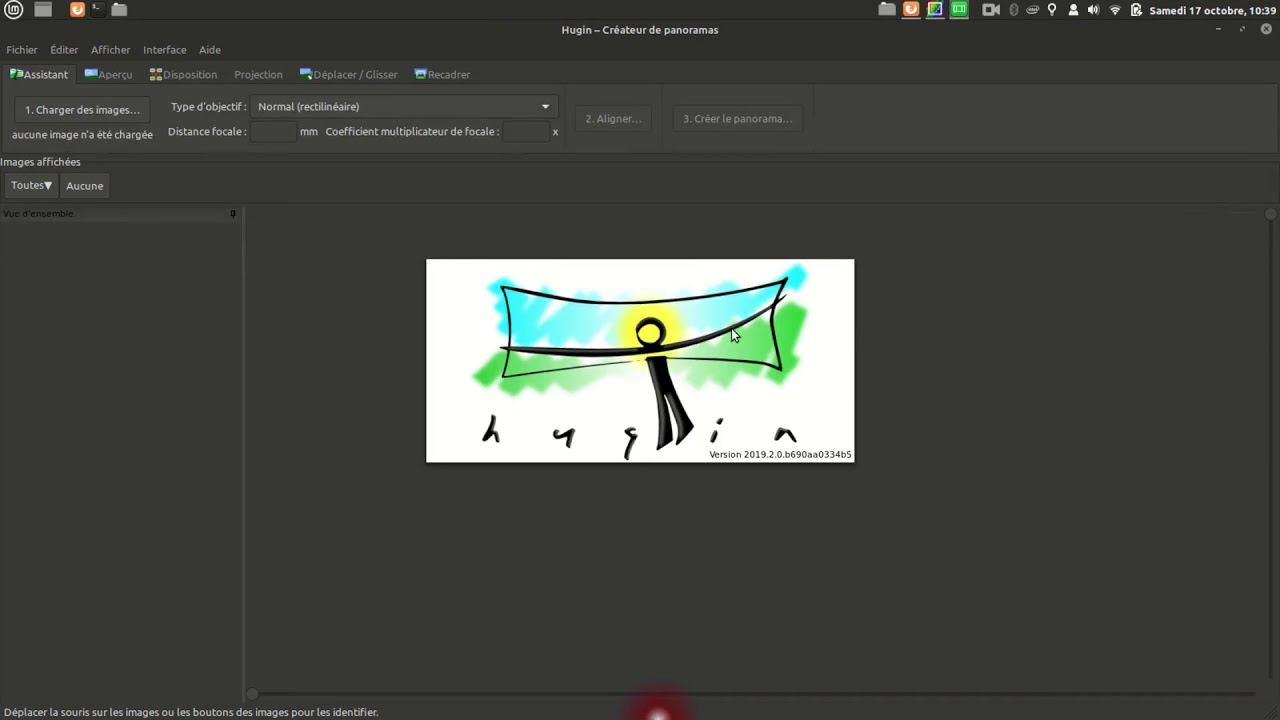Image resolution: width=1280 pixels, height=720 pixels.
Task: Launch Firefox from the left panel launcher
Action: tap(77, 10)
